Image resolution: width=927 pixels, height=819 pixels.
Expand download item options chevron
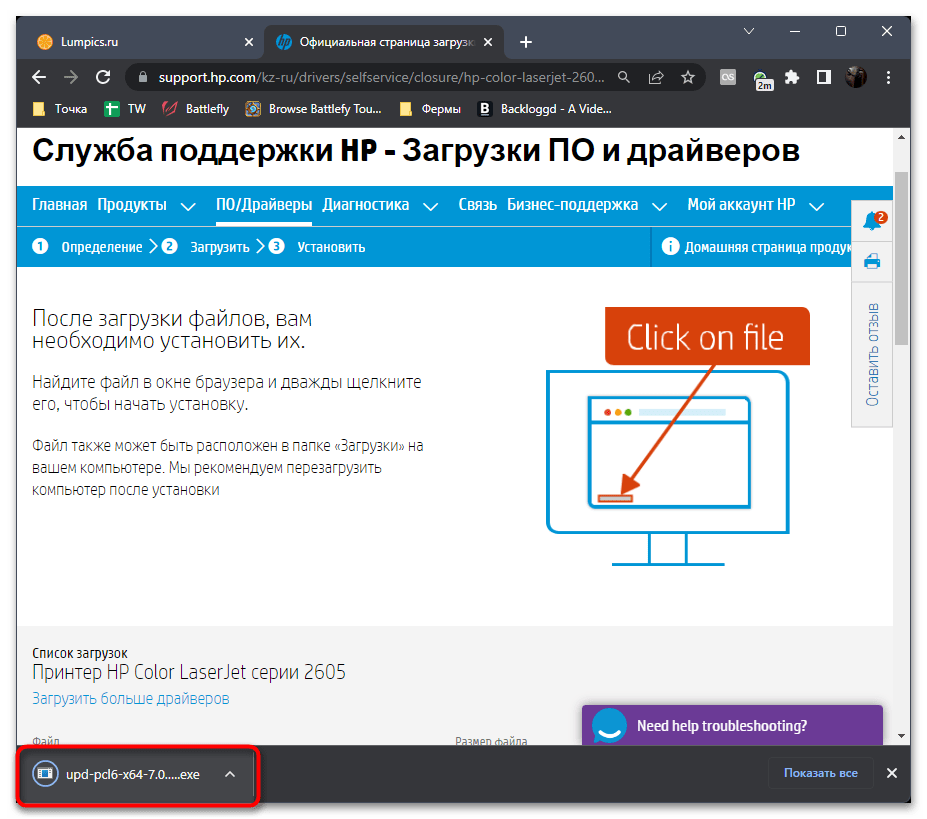click(230, 774)
